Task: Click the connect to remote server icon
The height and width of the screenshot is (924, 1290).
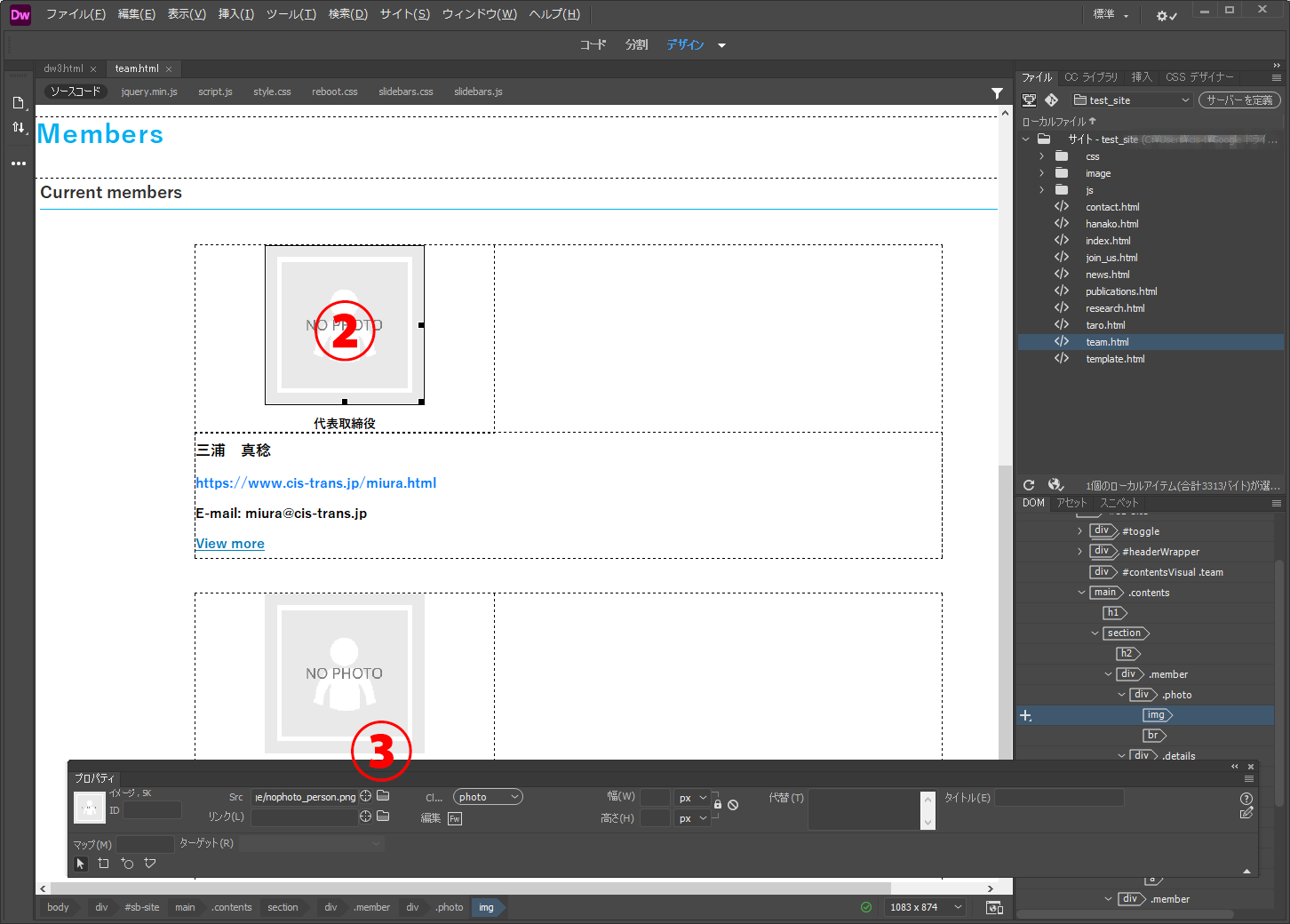Action: click(x=1030, y=100)
